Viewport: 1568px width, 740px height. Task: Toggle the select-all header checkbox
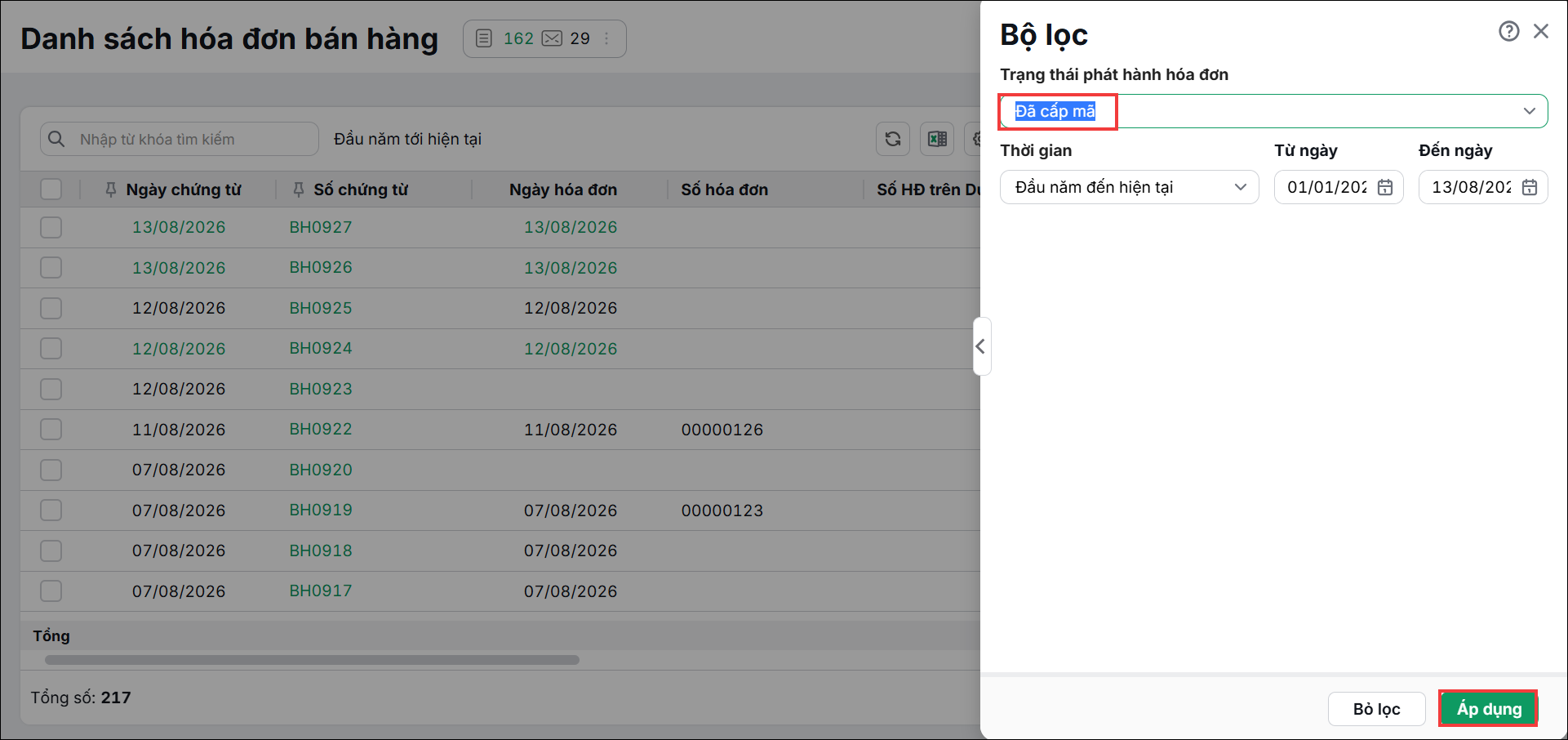(51, 189)
